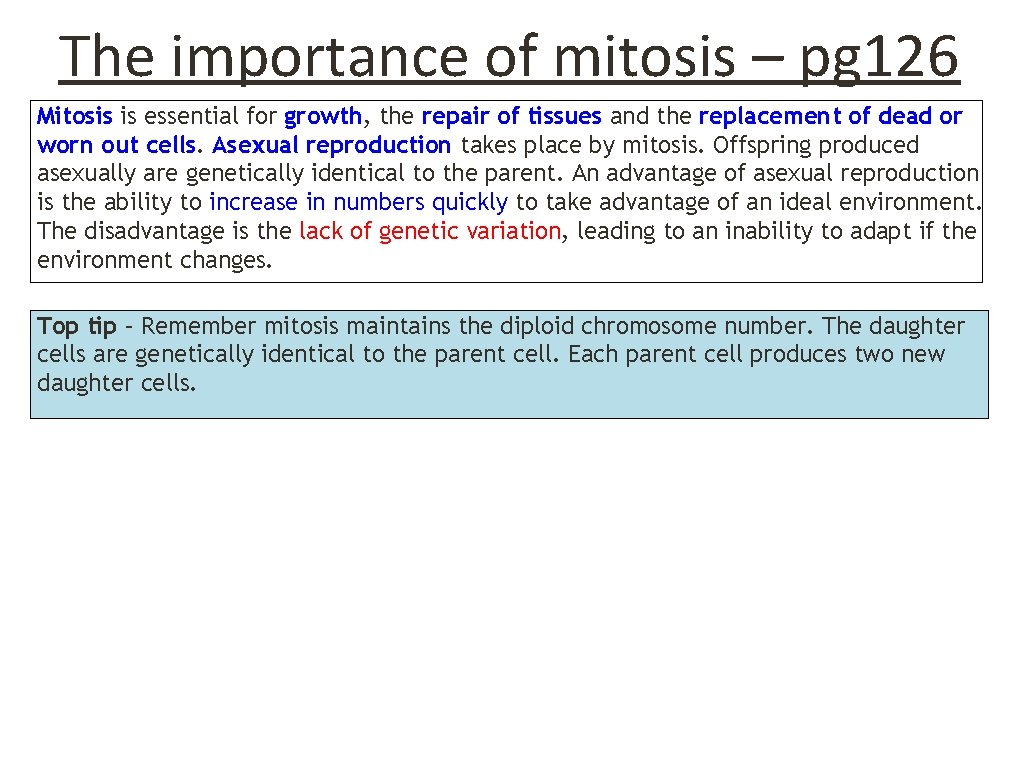
Task: Click 'daughter cells.' on last tip line
Action: coord(116,384)
